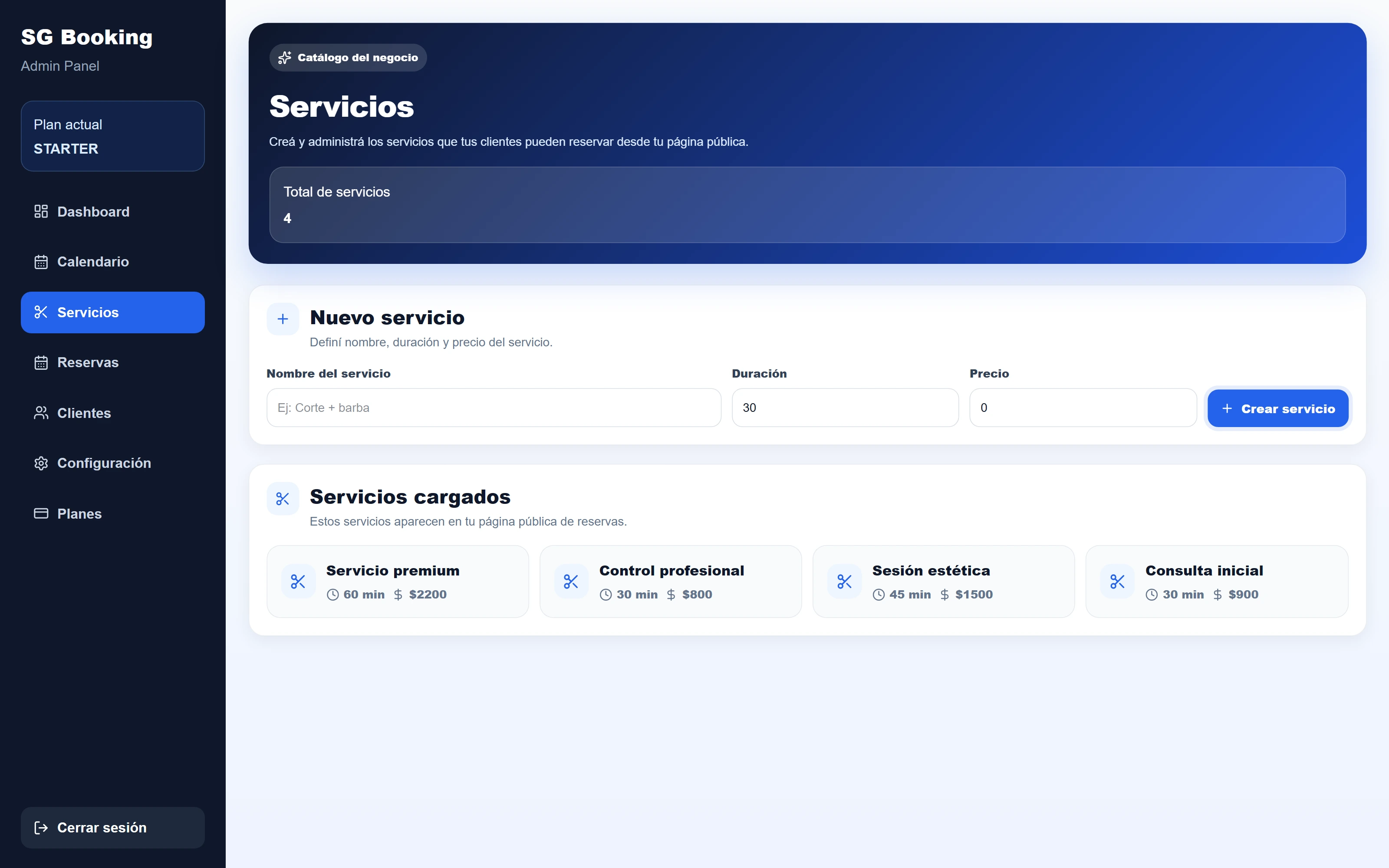
Task: Click the clock icon on Control profesional card
Action: (606, 595)
